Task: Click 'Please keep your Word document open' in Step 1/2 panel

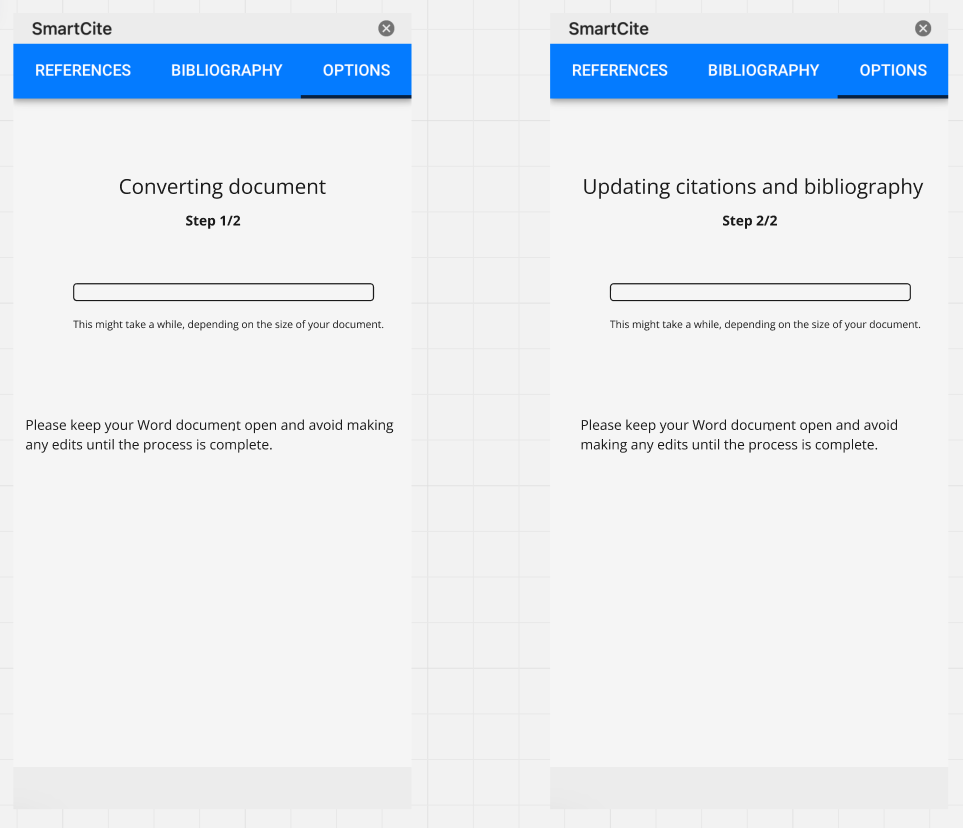Action: point(209,435)
